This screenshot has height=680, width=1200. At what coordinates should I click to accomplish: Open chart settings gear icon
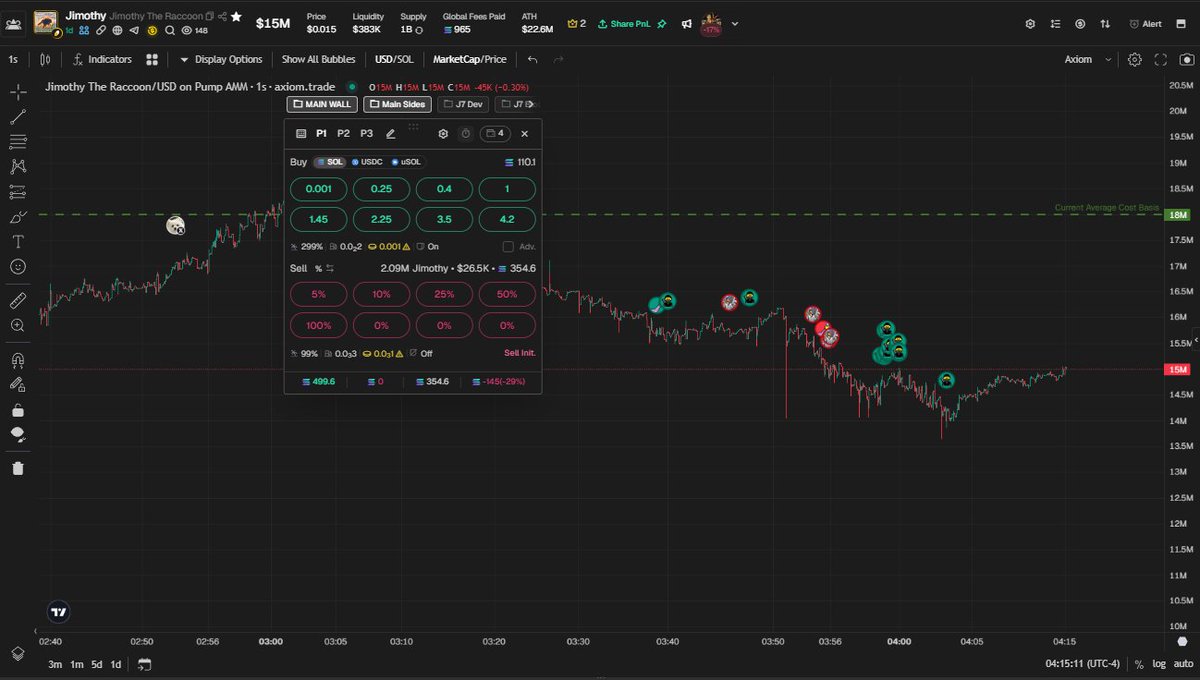click(1134, 59)
